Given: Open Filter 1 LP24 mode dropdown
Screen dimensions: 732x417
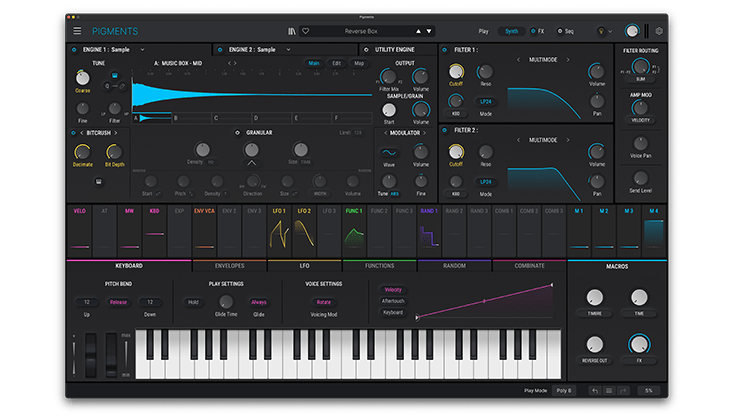Looking at the screenshot, I should (486, 101).
